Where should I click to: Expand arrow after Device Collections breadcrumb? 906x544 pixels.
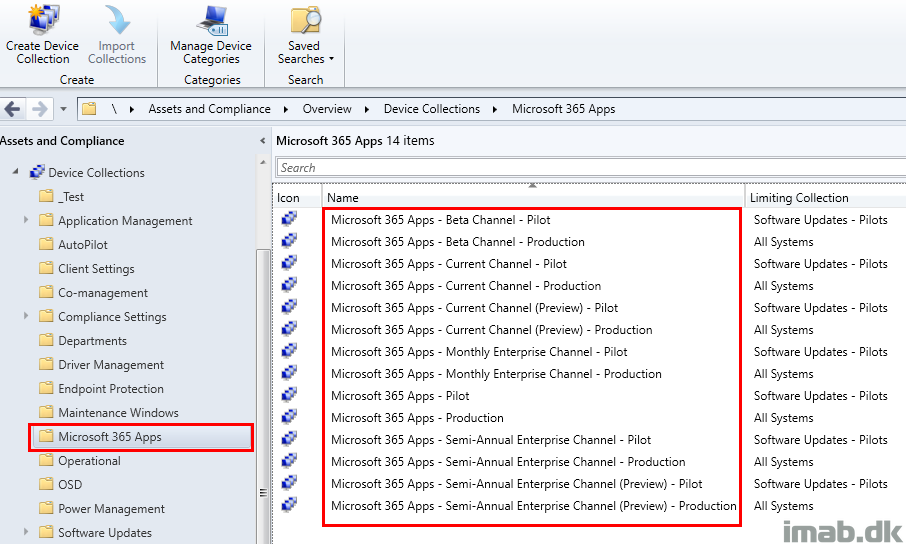(x=495, y=109)
